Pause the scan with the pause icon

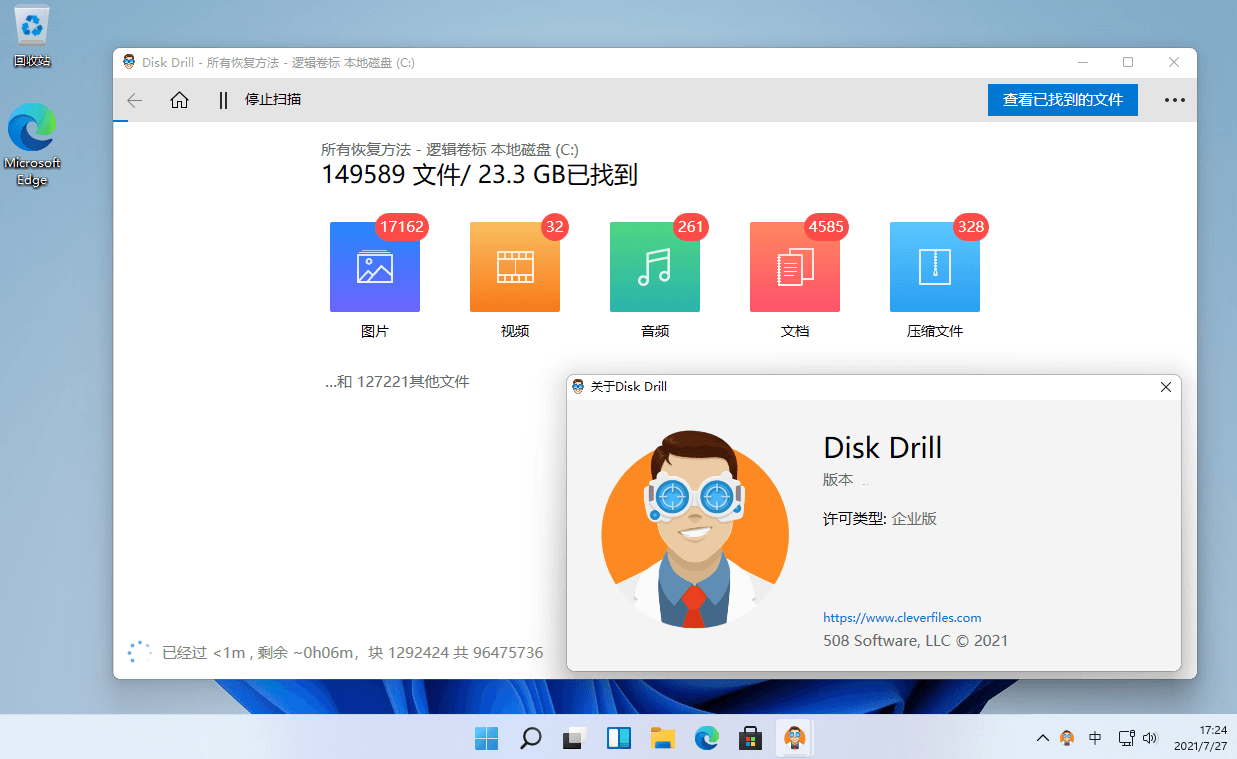coord(223,100)
